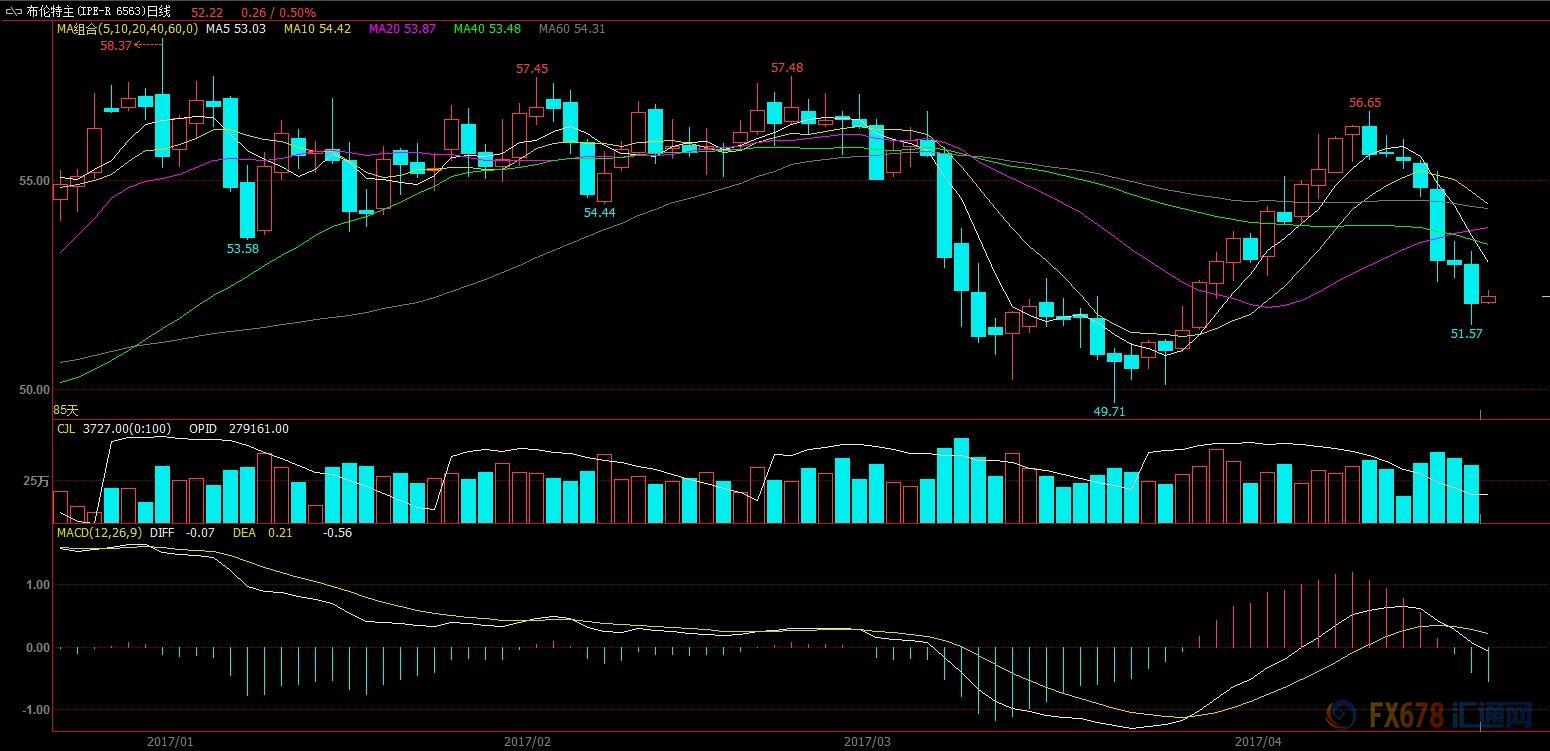
Task: Select the OPID 279161.00 open interest value
Action: click(239, 429)
